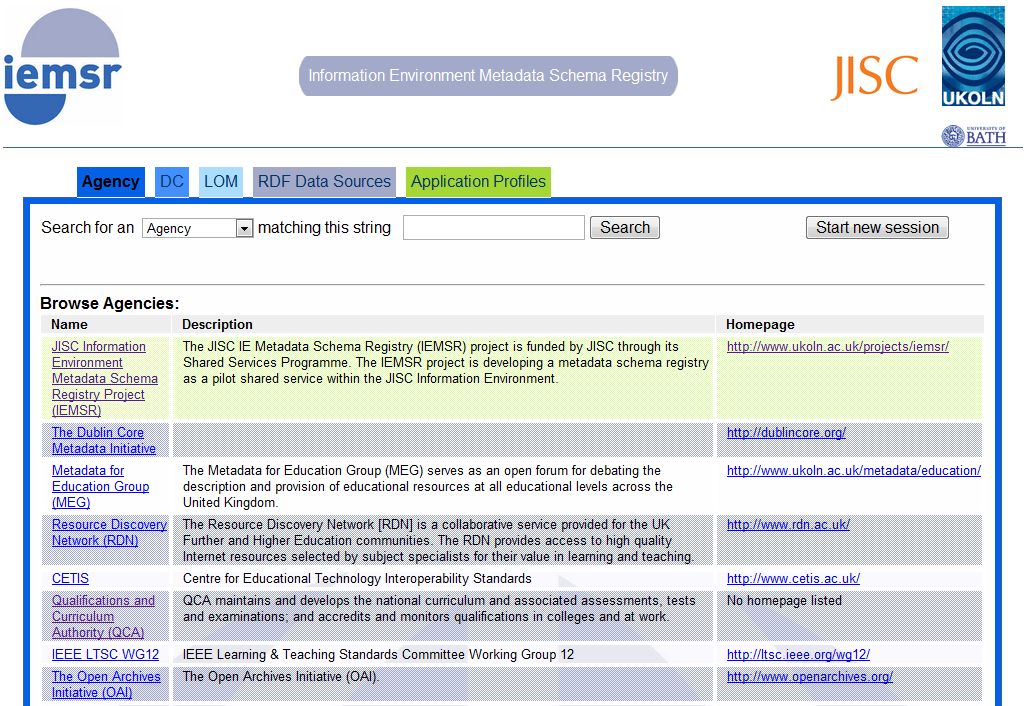The height and width of the screenshot is (706, 1024).
Task: Click the UKOLN logo
Action: click(x=973, y=56)
